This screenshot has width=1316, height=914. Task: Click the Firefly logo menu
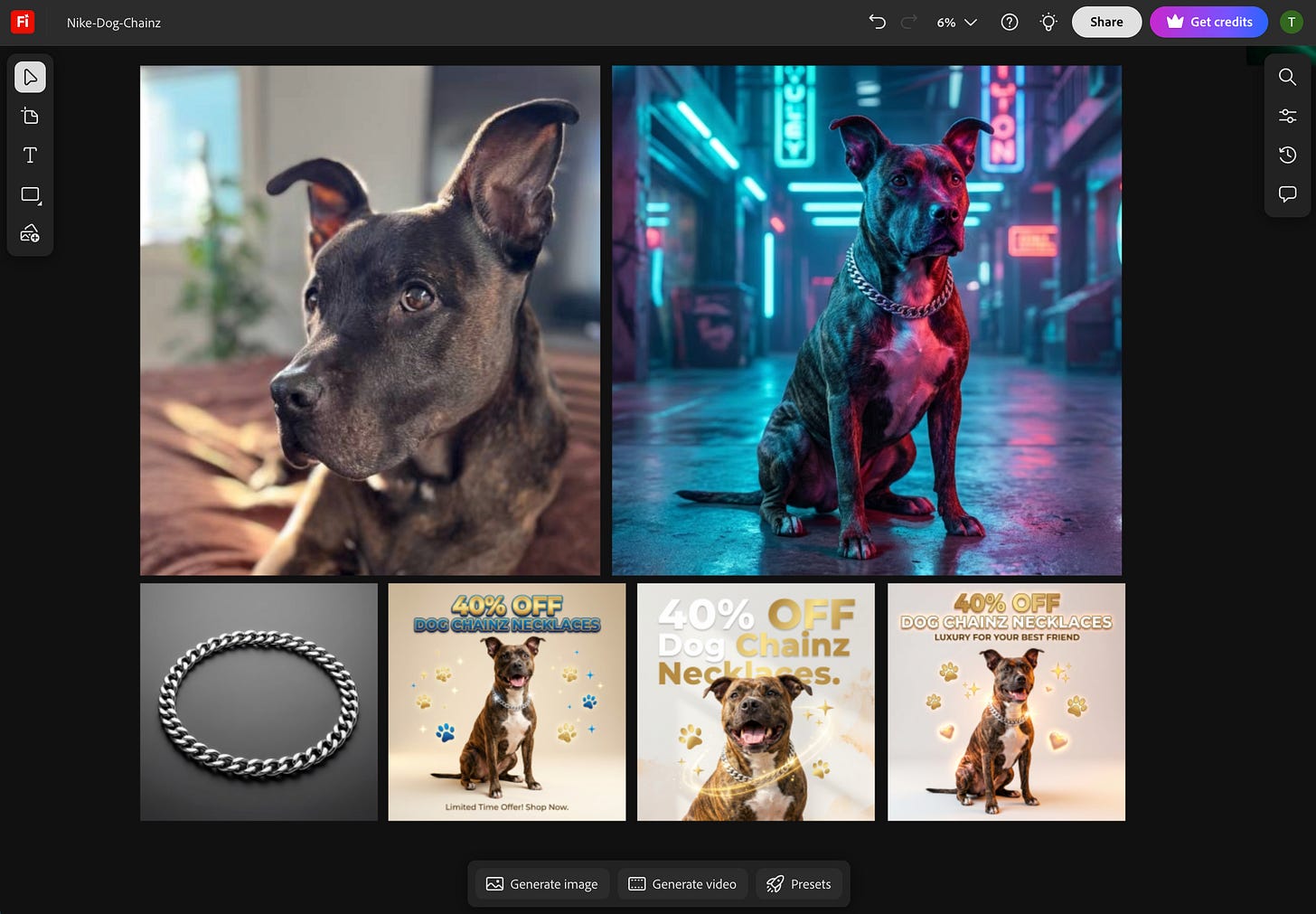pos(22,22)
